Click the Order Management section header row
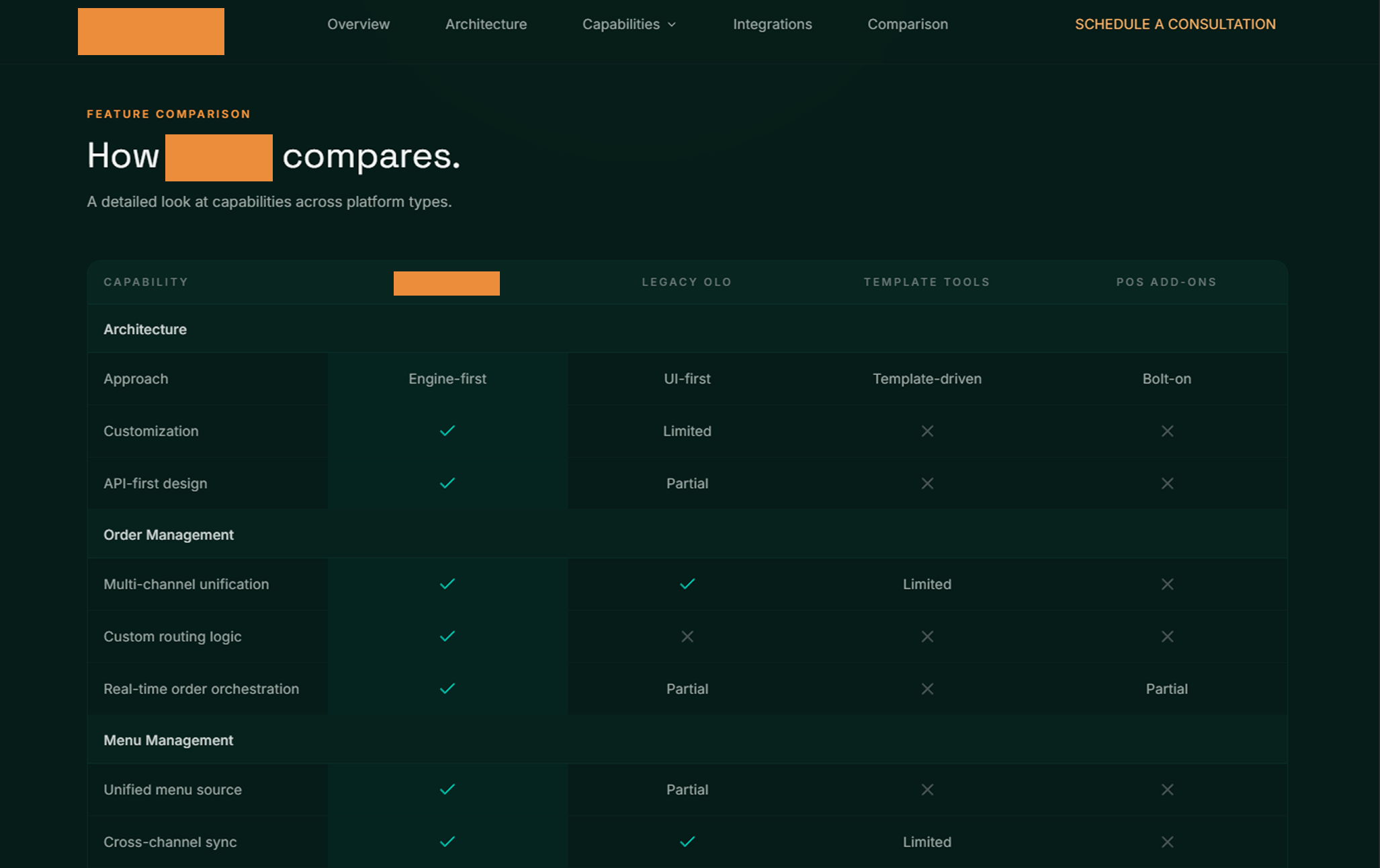Viewport: 1380px width, 868px height. [x=169, y=535]
